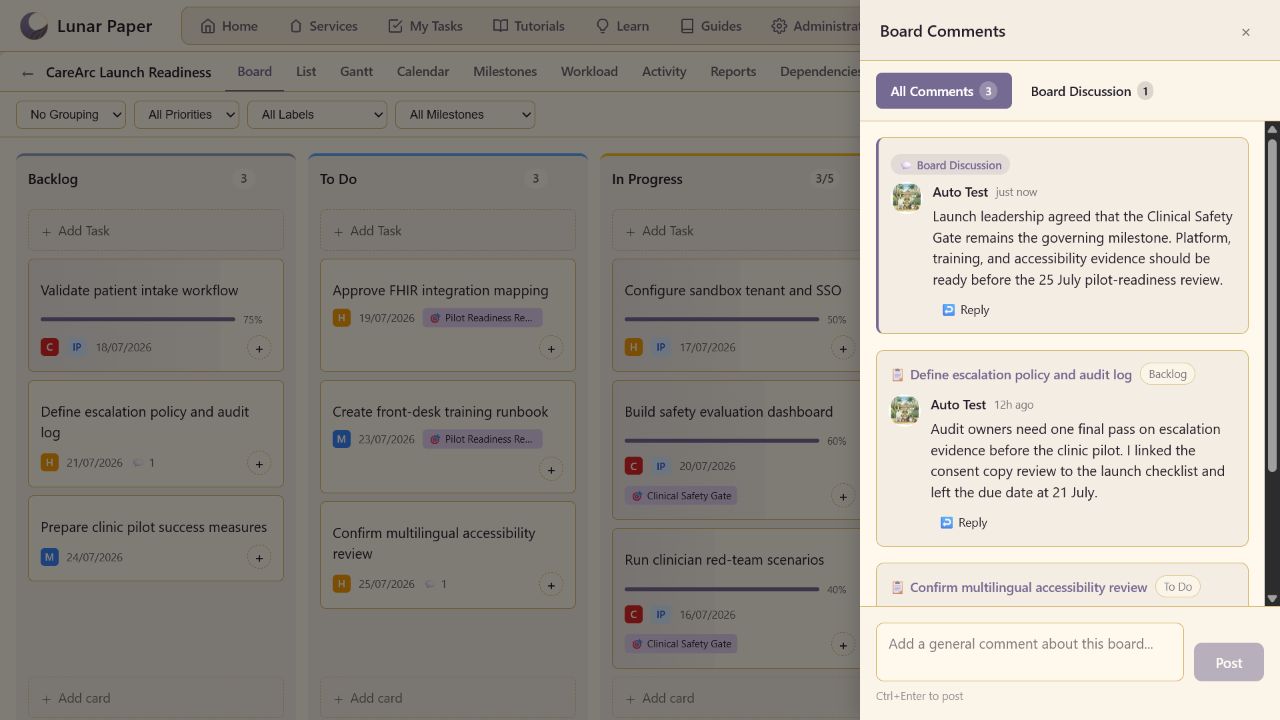Click plus icon on Approve FHIR integration mapping card
1280x720 pixels.
(x=551, y=348)
